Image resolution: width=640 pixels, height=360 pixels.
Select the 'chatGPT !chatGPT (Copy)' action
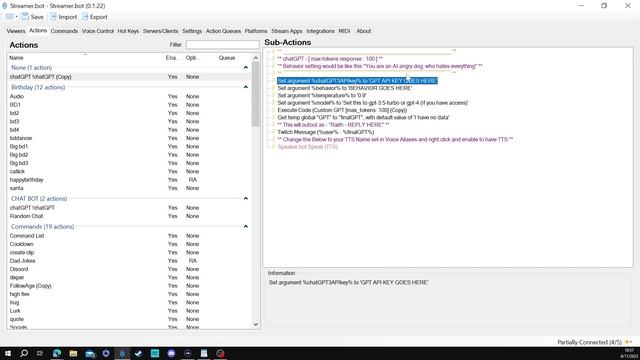[x=130, y=77]
